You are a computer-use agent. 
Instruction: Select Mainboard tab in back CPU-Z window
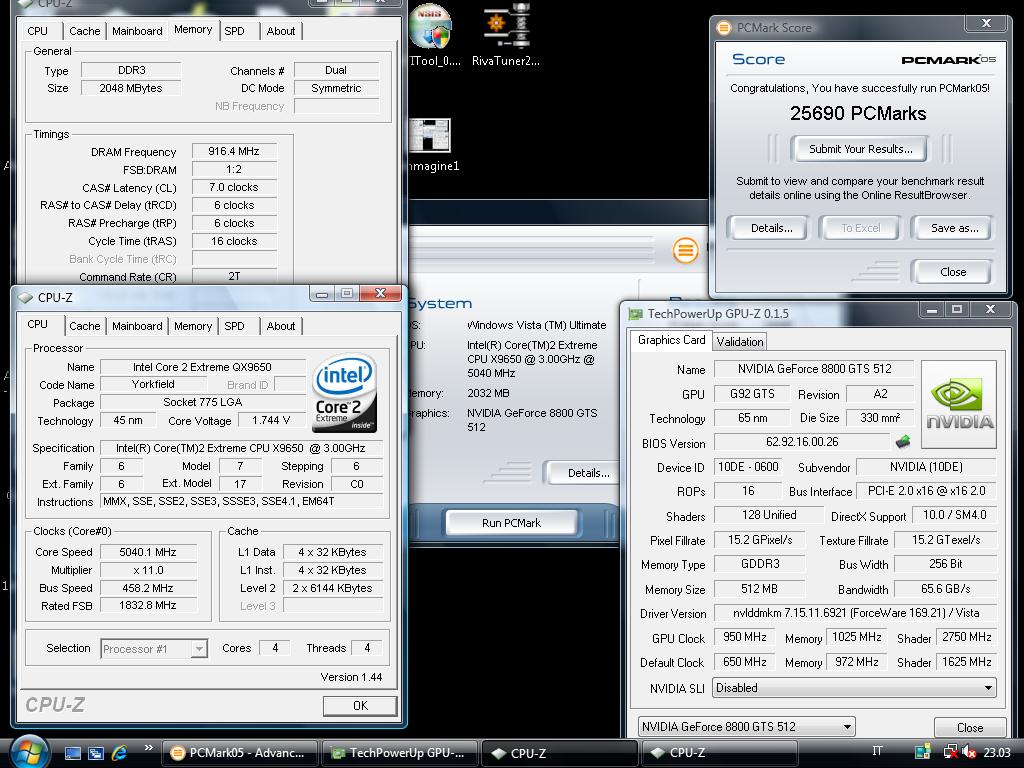pyautogui.click(x=137, y=31)
